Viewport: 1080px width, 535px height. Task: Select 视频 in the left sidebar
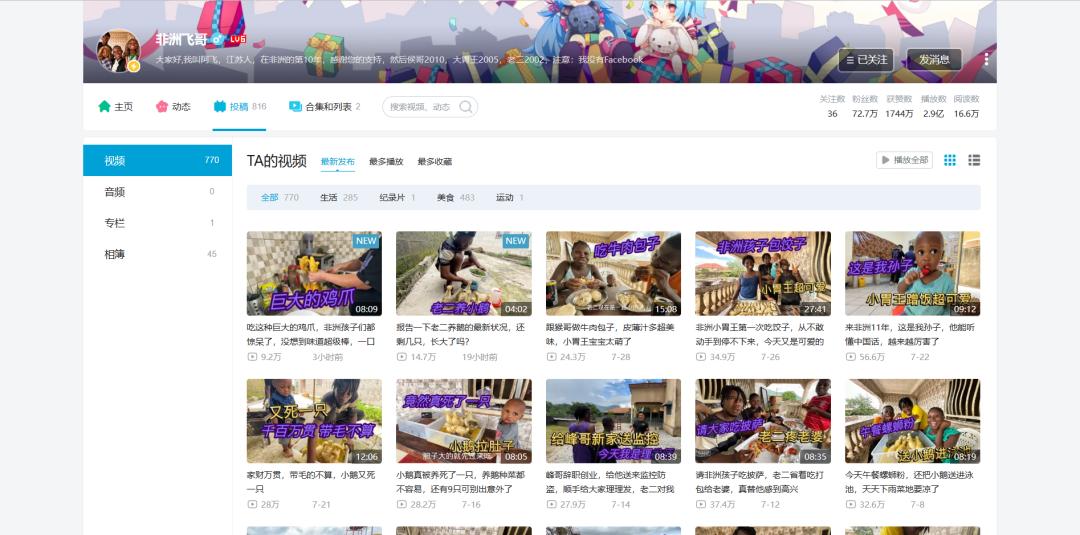click(158, 160)
